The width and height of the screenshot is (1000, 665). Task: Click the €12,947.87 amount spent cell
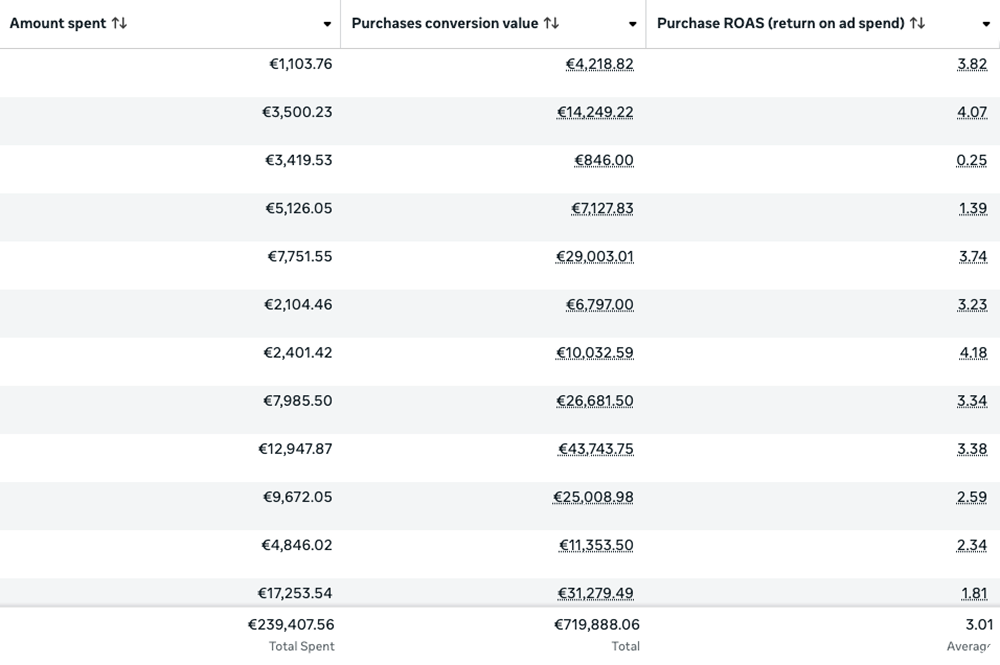tap(295, 448)
